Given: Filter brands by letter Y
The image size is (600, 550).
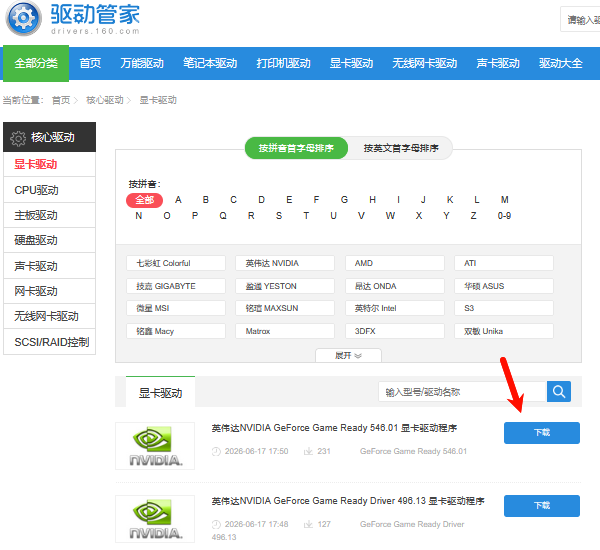Looking at the screenshot, I should 446,216.
